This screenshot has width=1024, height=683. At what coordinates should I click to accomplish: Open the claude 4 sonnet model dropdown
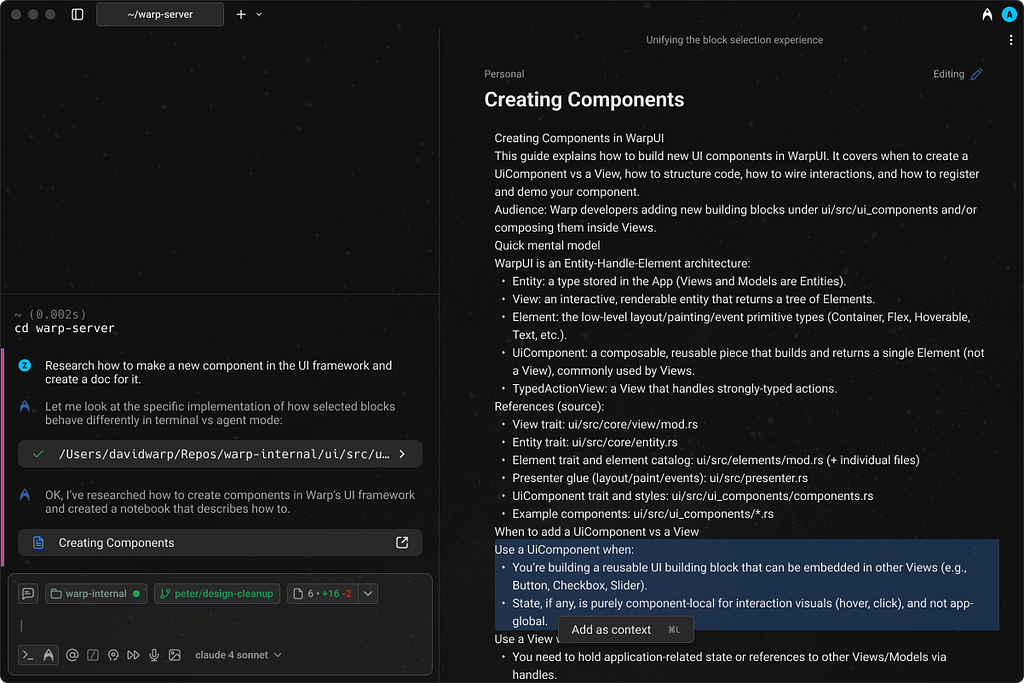point(238,655)
